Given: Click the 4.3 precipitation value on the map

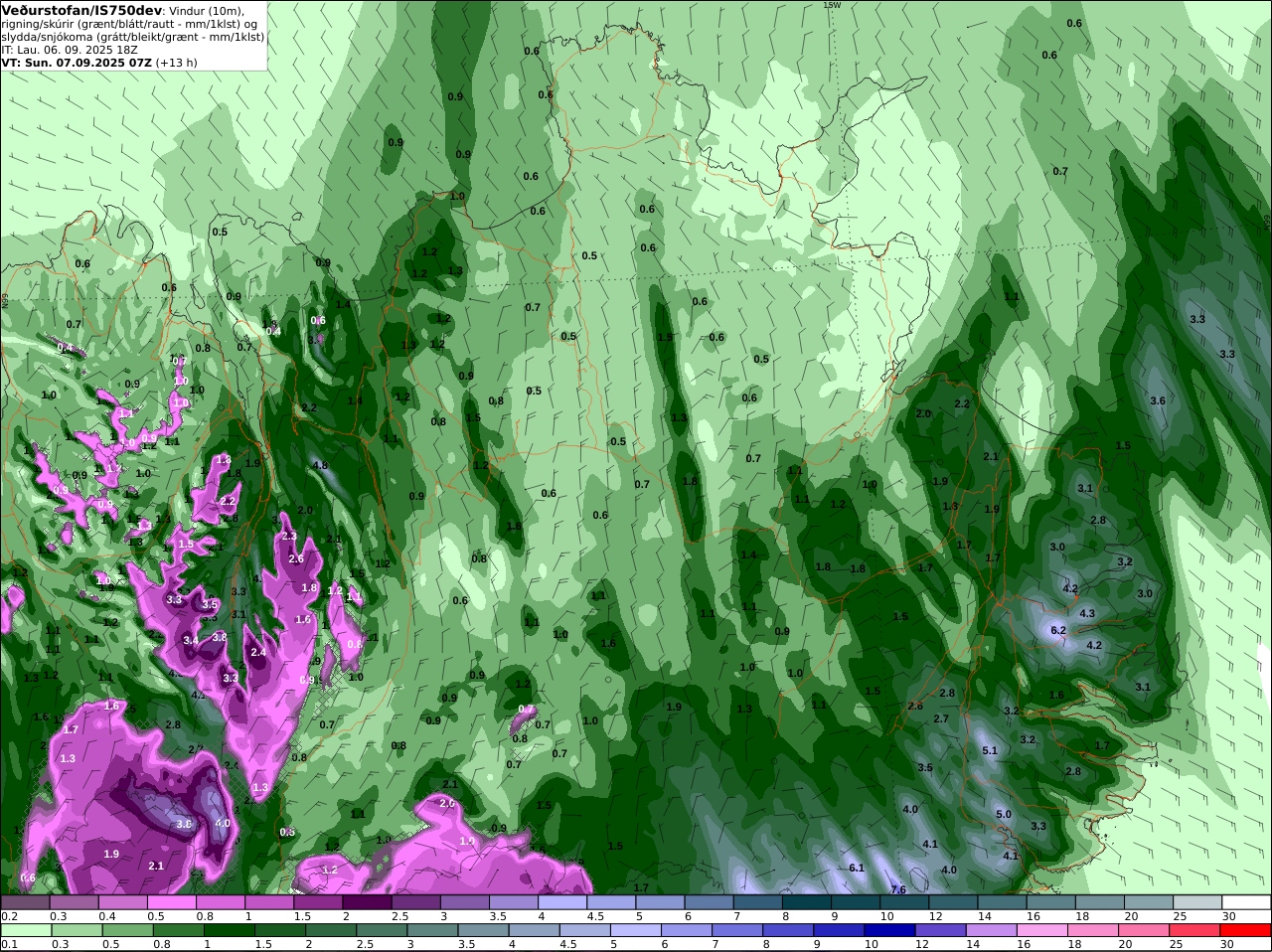Looking at the screenshot, I should pos(1087,613).
